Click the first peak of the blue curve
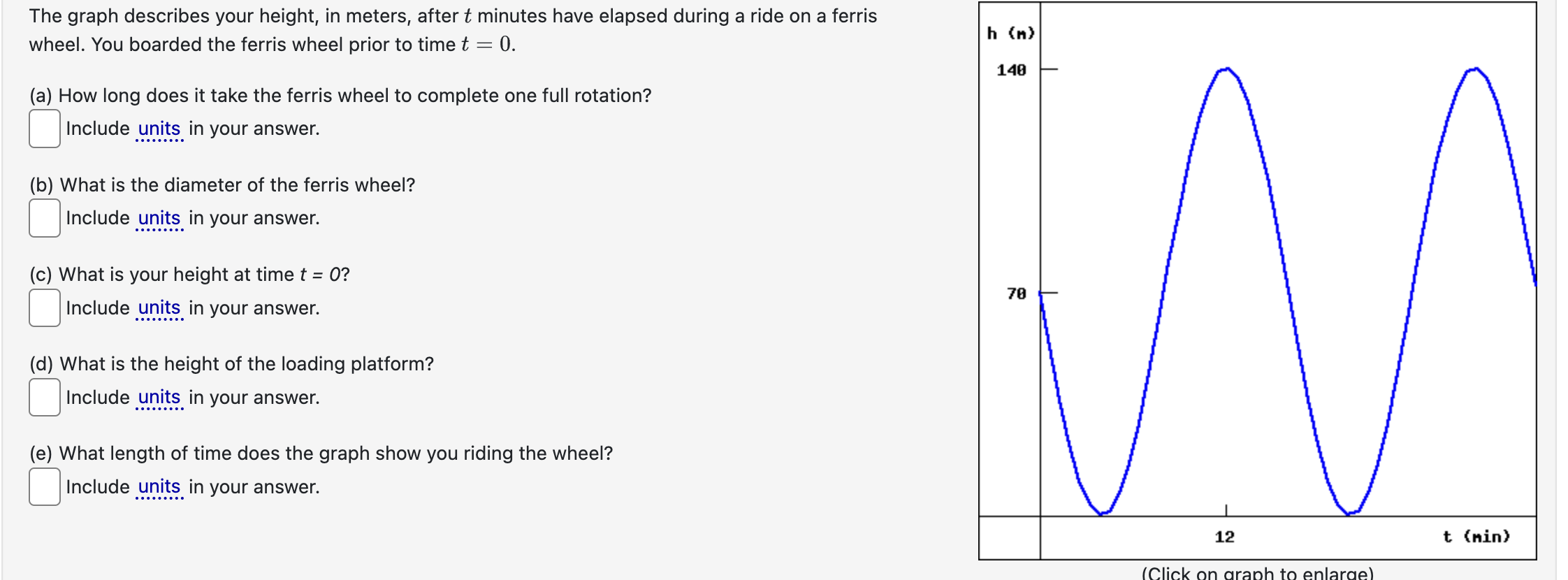 click(x=1226, y=68)
